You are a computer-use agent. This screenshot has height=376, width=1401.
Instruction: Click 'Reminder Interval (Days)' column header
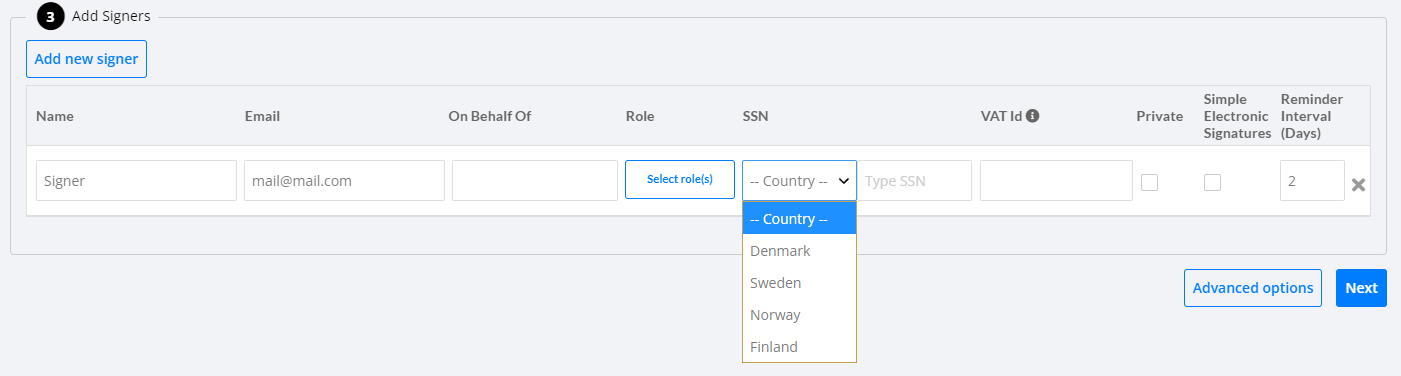click(1312, 116)
